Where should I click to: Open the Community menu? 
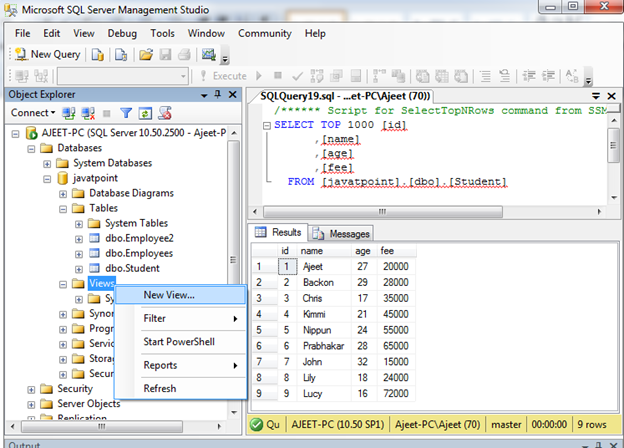[265, 33]
